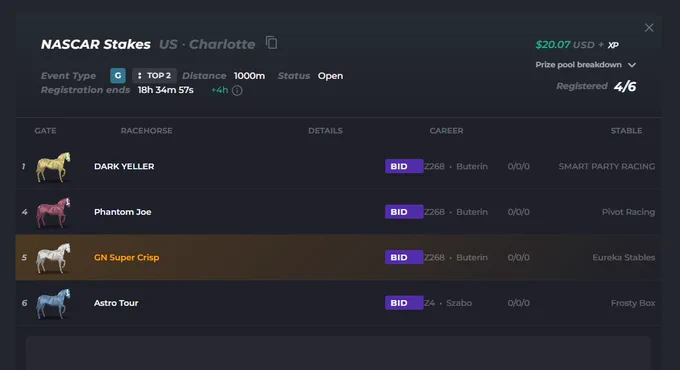Copy the NASCAR Stakes race link icon
This screenshot has height=370, width=680.
(x=271, y=43)
